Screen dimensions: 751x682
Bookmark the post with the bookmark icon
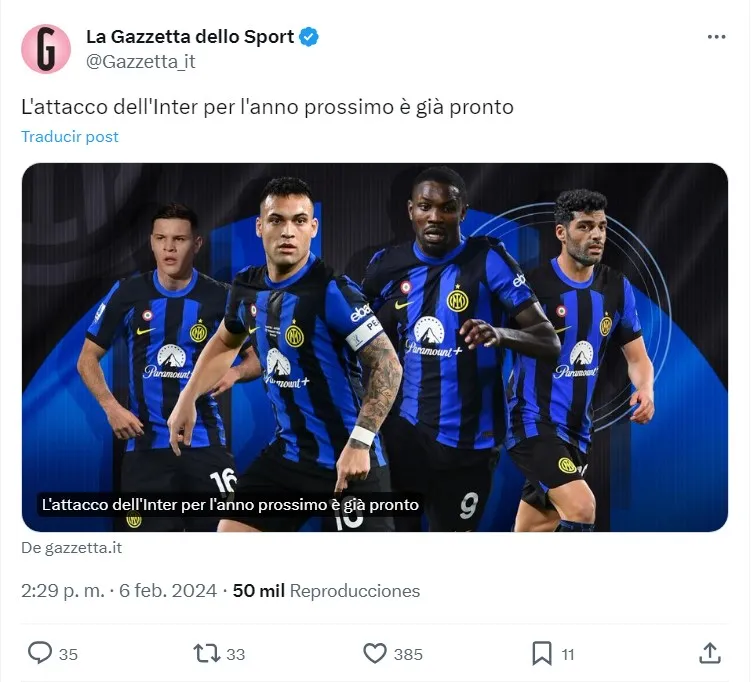point(542,653)
